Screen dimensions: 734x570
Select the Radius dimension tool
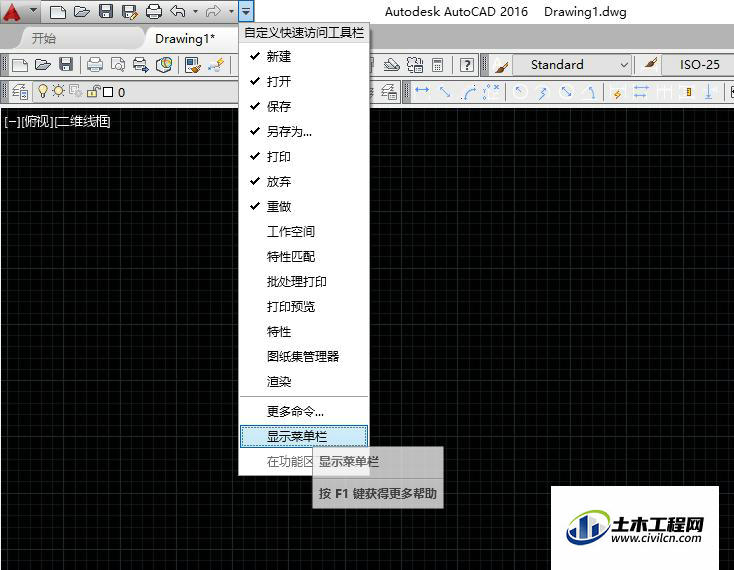pyautogui.click(x=519, y=92)
